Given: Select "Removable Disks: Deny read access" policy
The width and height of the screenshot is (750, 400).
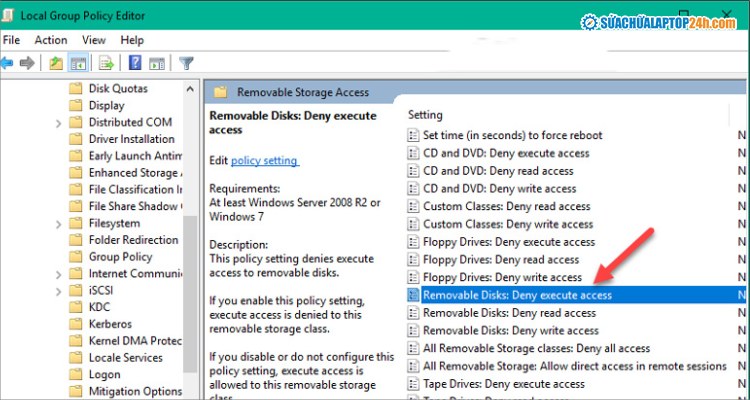Looking at the screenshot, I should click(509, 313).
